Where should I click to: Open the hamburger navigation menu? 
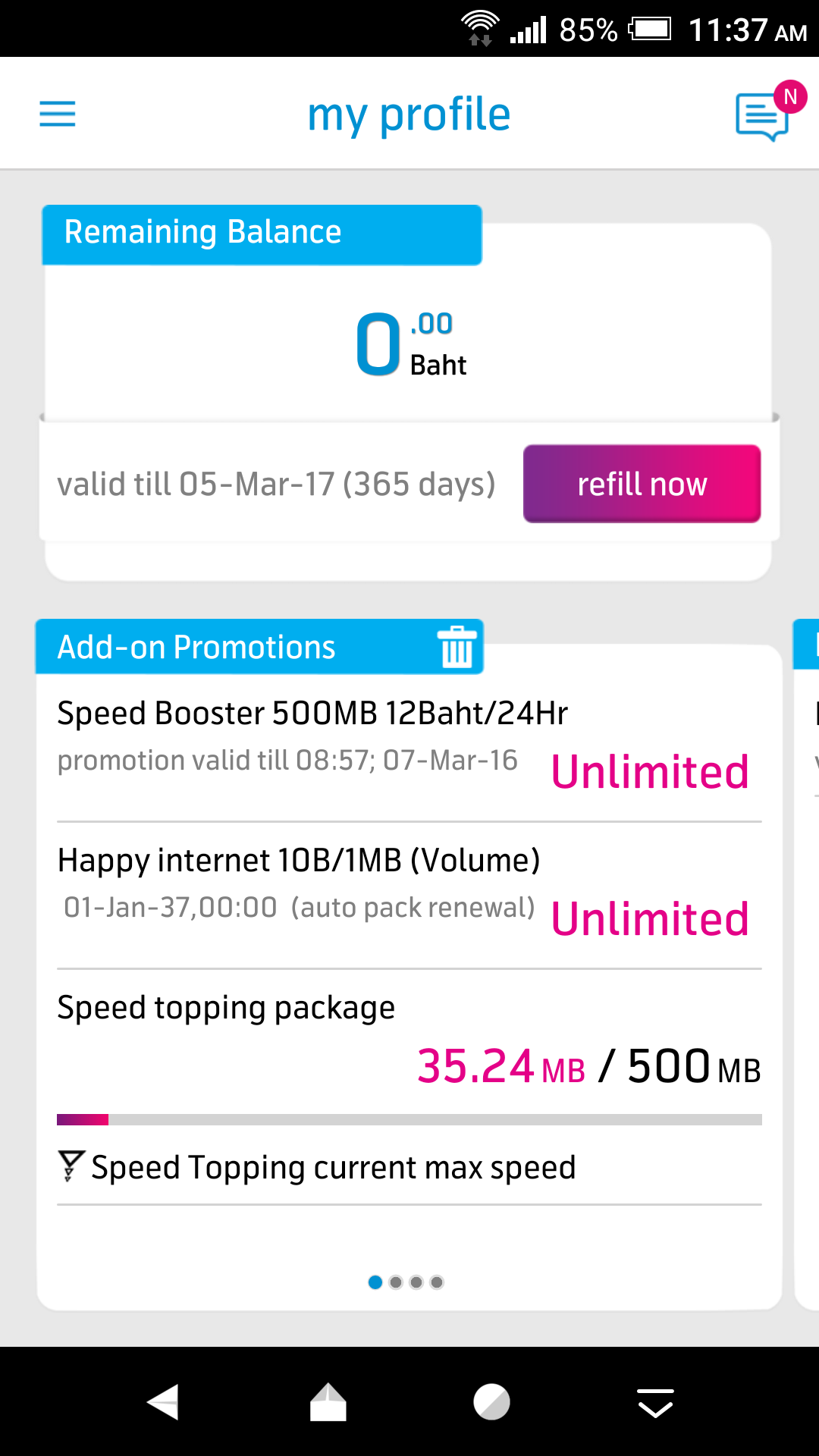point(58,115)
